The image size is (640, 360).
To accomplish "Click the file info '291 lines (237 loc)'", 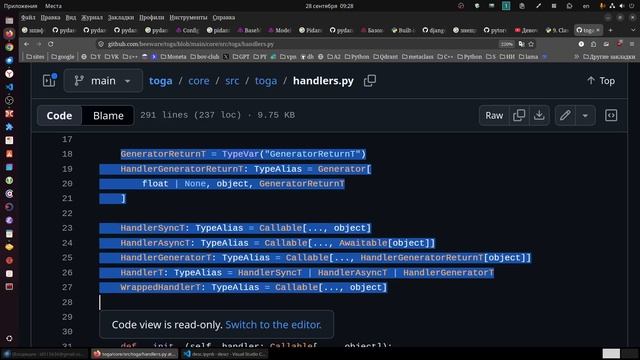I will coord(191,115).
